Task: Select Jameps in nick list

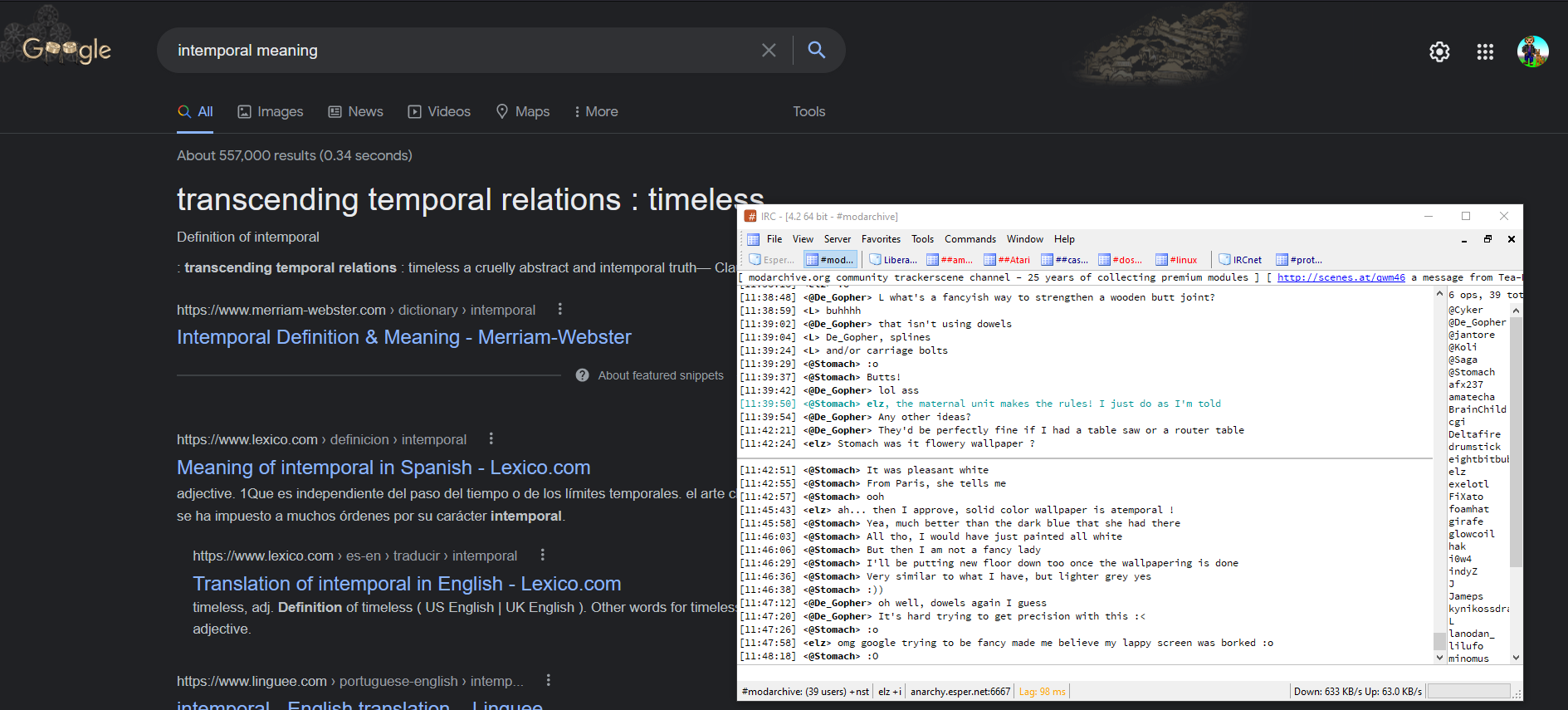Action: 1465,596
